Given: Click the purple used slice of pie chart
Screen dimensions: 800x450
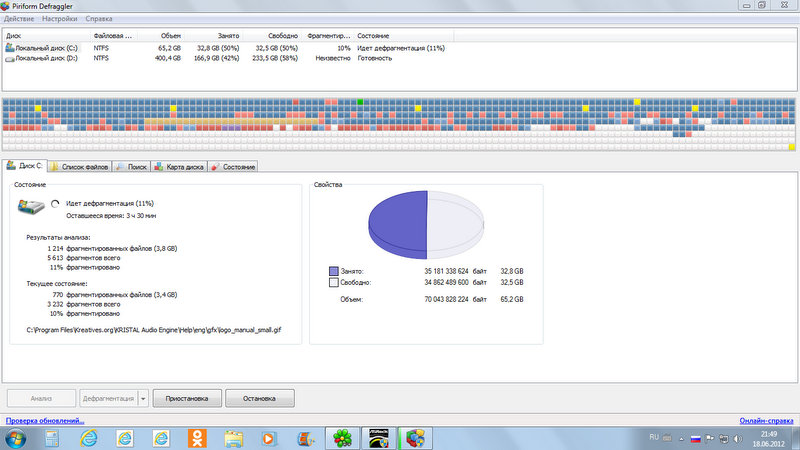Looking at the screenshot, I should tap(398, 224).
